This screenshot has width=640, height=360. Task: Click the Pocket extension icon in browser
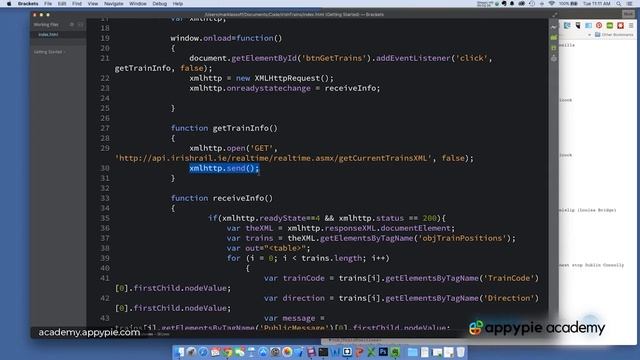point(578,25)
